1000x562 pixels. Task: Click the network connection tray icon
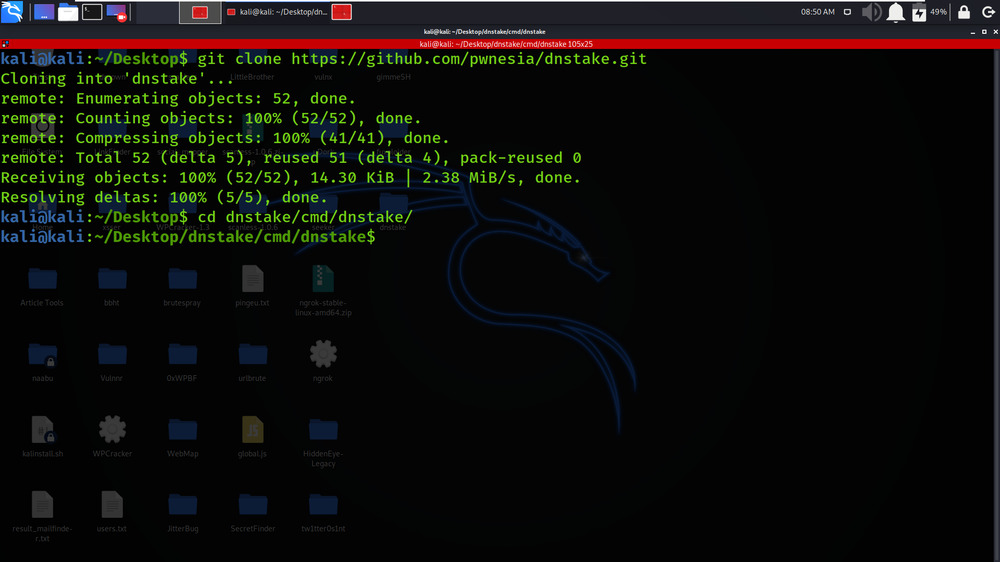(847, 12)
